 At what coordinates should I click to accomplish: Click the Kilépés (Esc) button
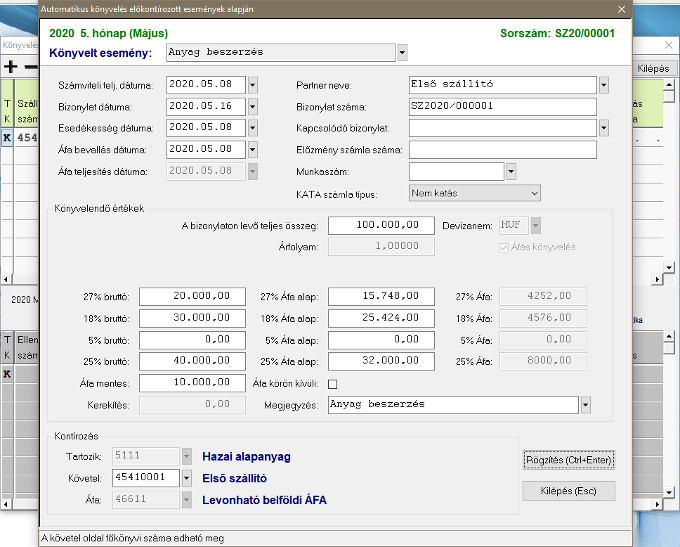pyautogui.click(x=568, y=491)
